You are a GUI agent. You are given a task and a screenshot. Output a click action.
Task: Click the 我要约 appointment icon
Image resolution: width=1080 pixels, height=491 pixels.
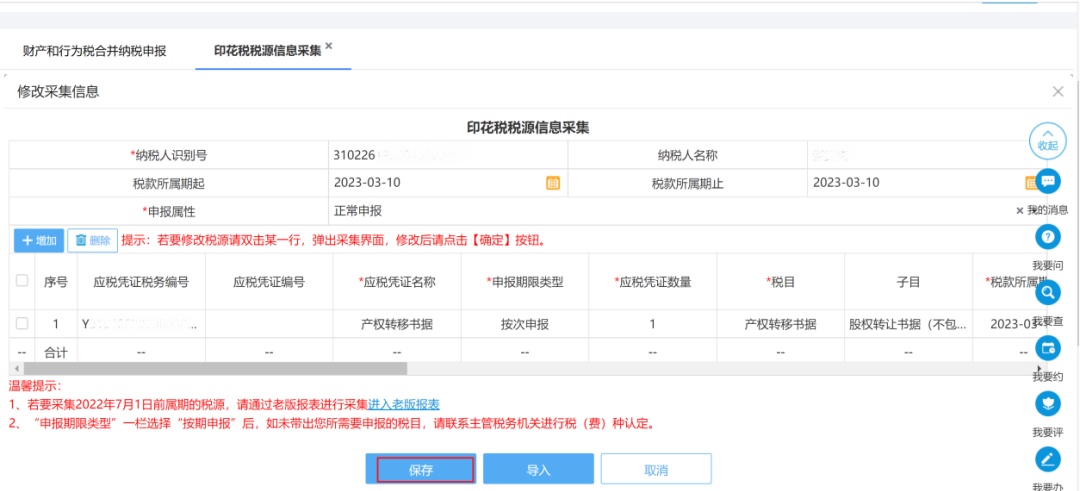click(x=1047, y=348)
